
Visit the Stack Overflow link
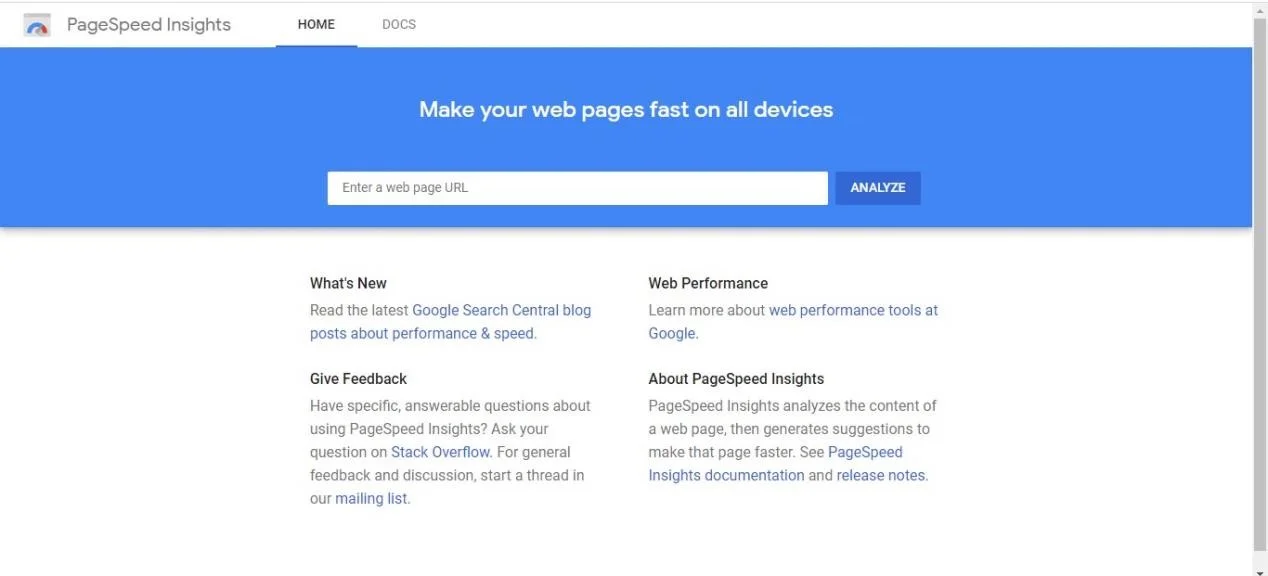click(x=441, y=452)
